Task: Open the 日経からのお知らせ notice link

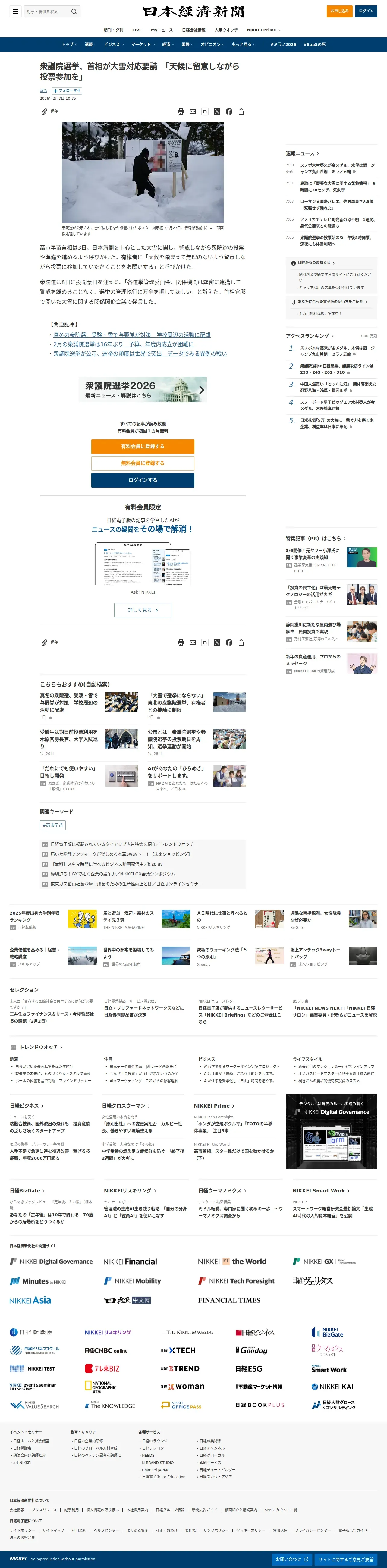Action: click(x=314, y=263)
